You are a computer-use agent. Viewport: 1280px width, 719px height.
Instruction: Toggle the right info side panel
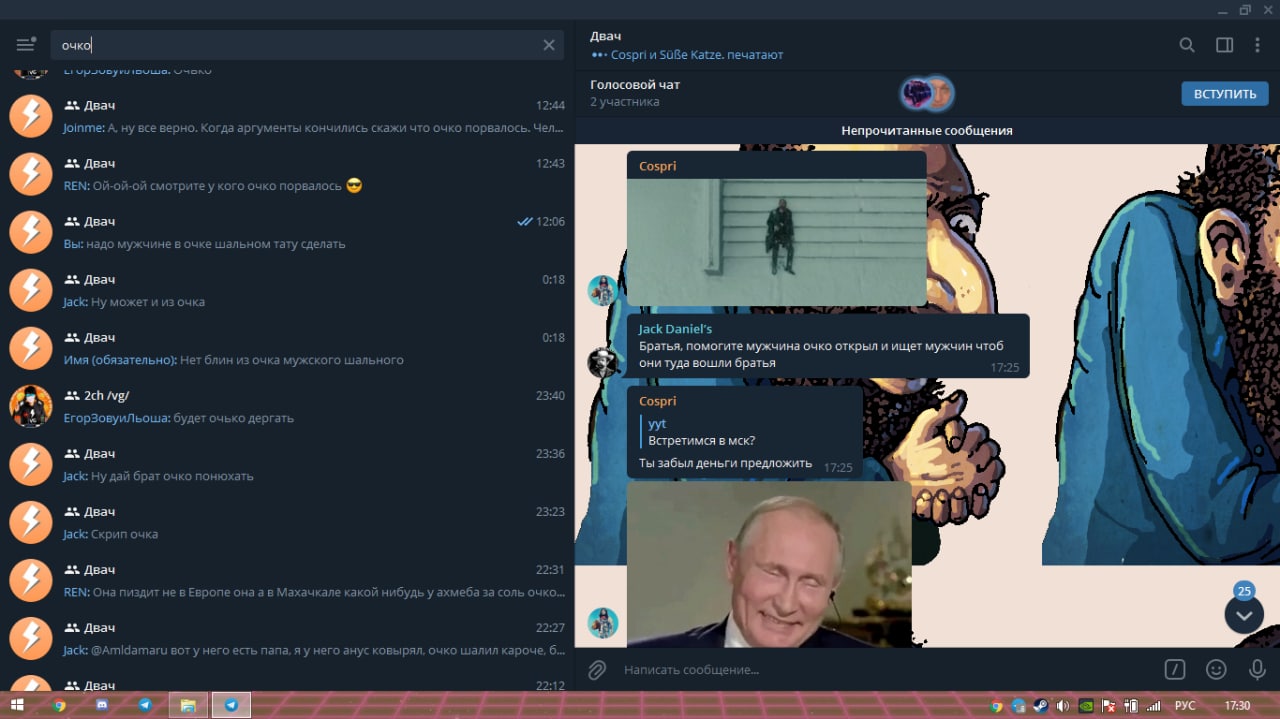tap(1225, 45)
